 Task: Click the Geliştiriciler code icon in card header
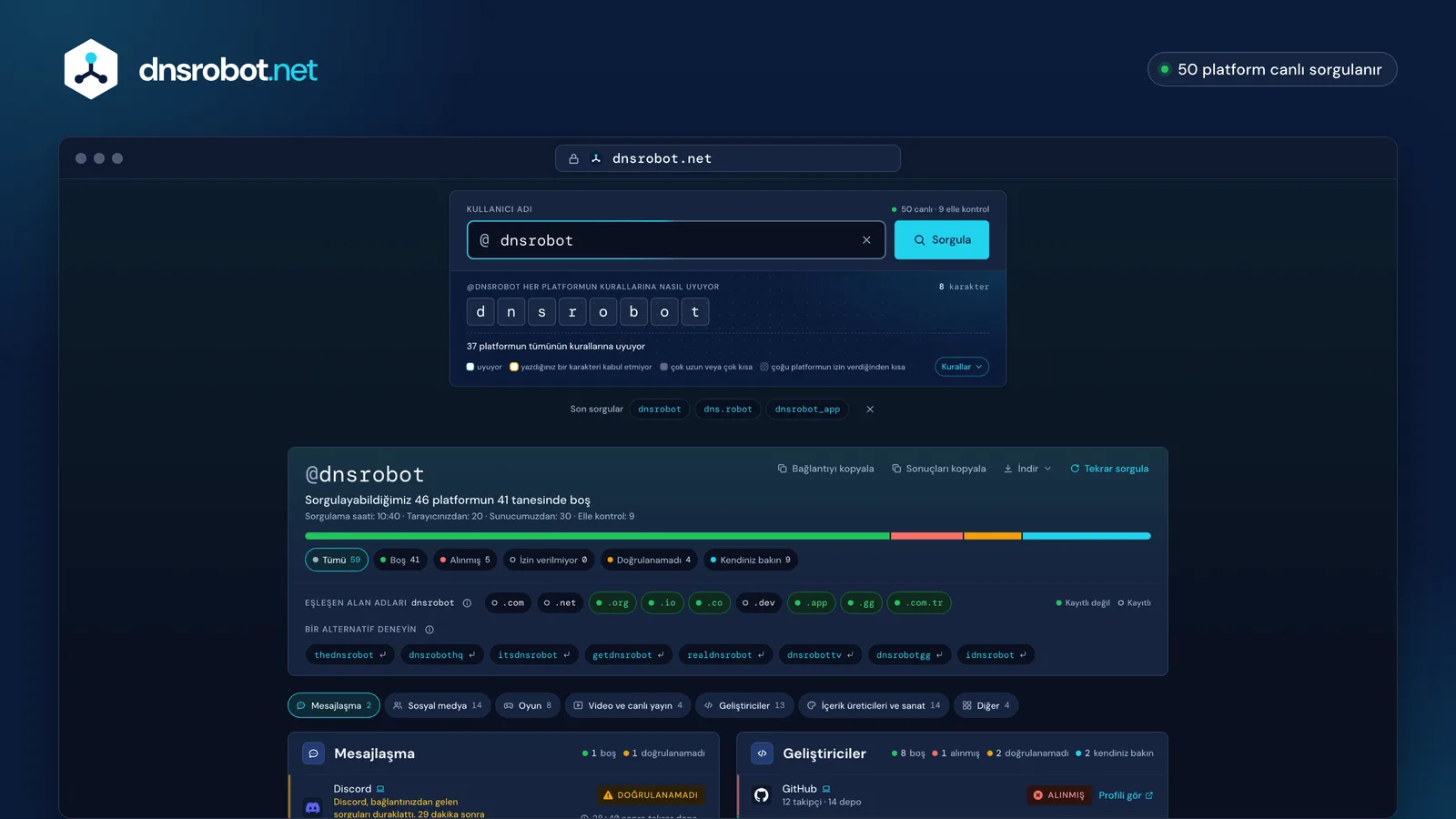coord(763,753)
